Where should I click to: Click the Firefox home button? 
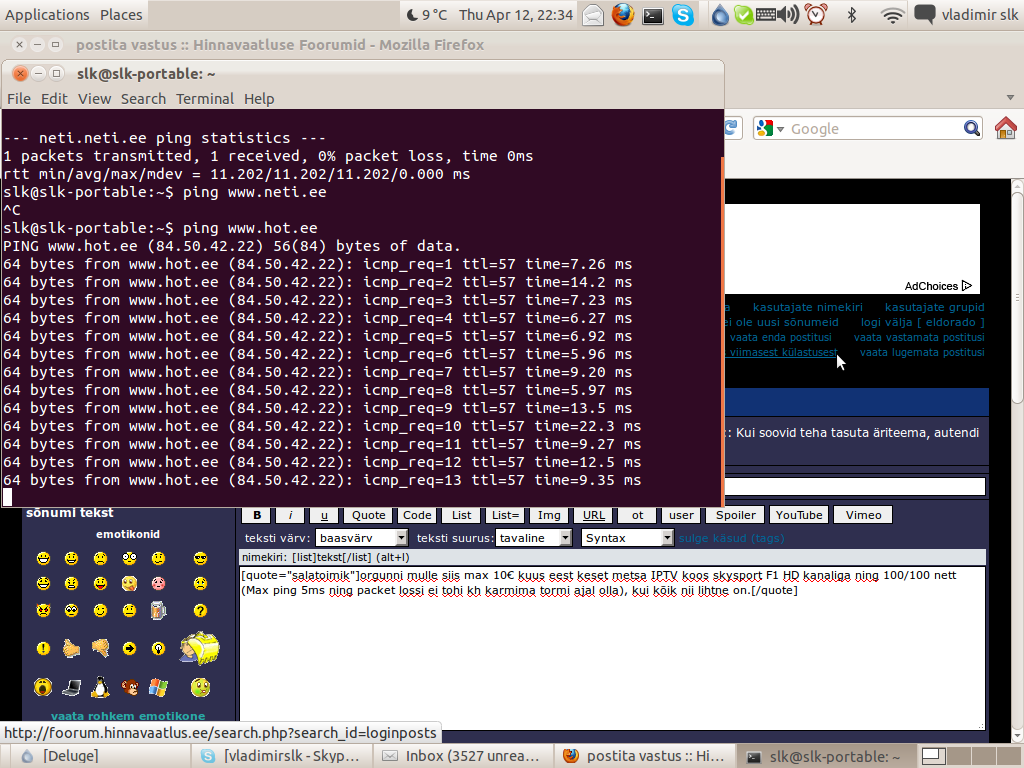(1006, 128)
